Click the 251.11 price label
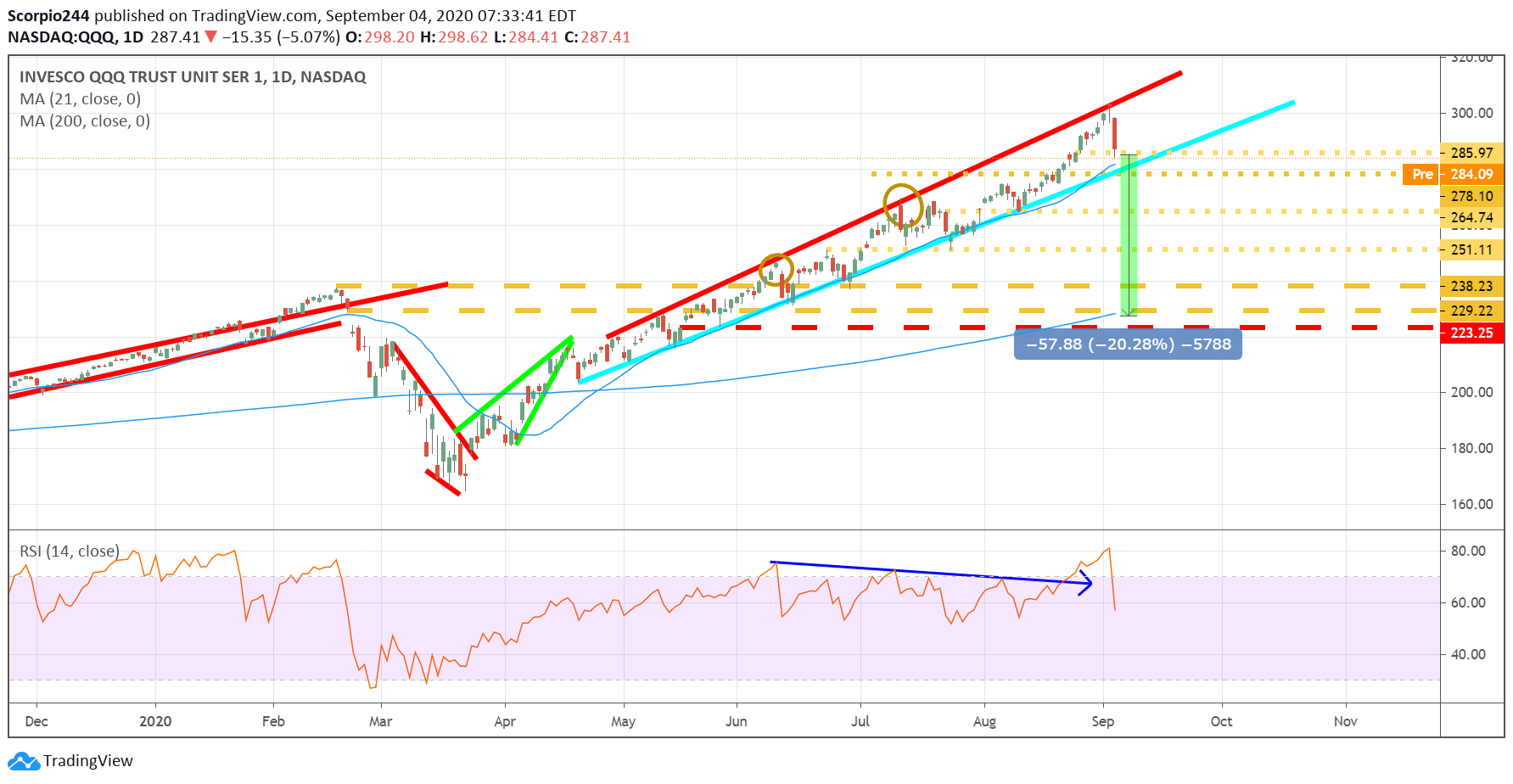This screenshot has width=1513, height=784. tap(1471, 249)
